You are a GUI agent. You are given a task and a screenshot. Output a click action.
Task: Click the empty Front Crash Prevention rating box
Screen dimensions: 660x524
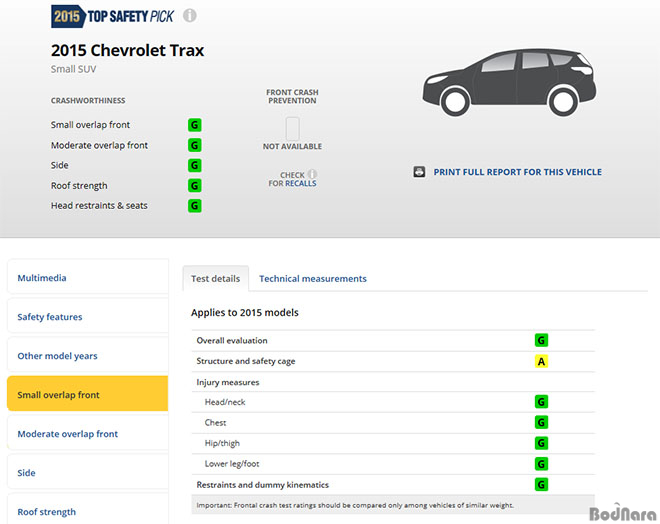tap(293, 128)
